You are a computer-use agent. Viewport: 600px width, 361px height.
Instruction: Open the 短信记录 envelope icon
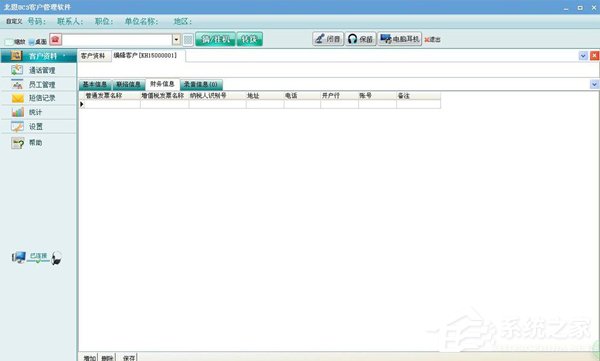point(18,98)
